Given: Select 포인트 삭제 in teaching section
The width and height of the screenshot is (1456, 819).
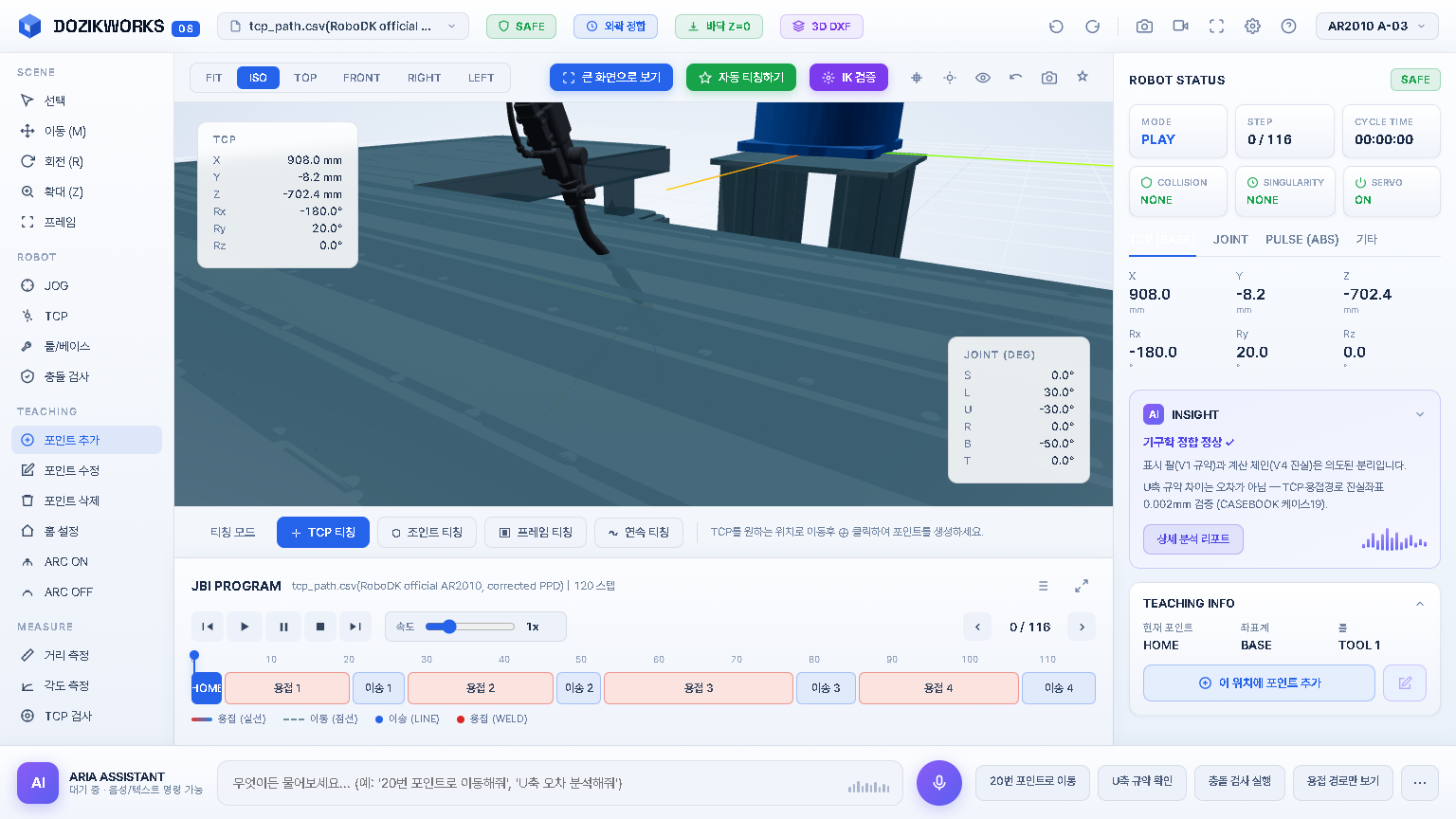Looking at the screenshot, I should click(x=86, y=500).
